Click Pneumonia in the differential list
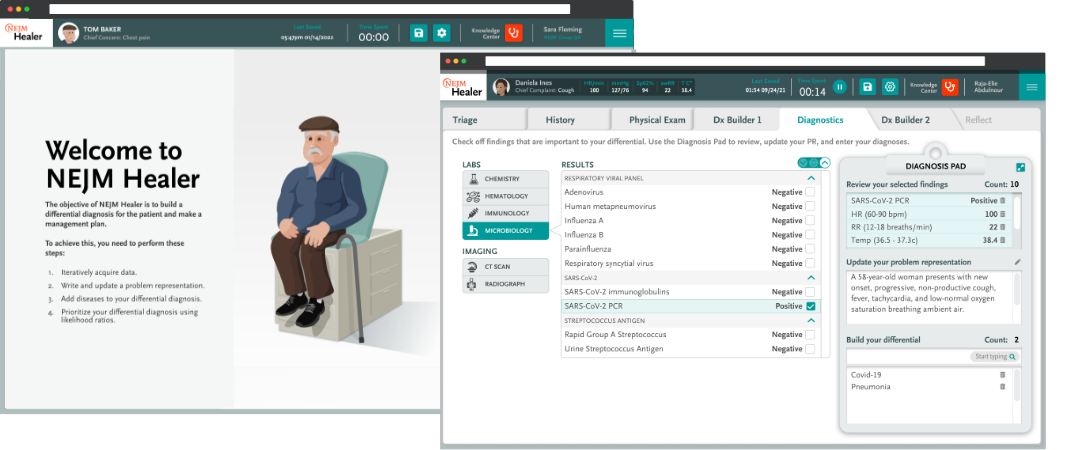Viewport: 1066px width, 450px height. pyautogui.click(x=871, y=387)
